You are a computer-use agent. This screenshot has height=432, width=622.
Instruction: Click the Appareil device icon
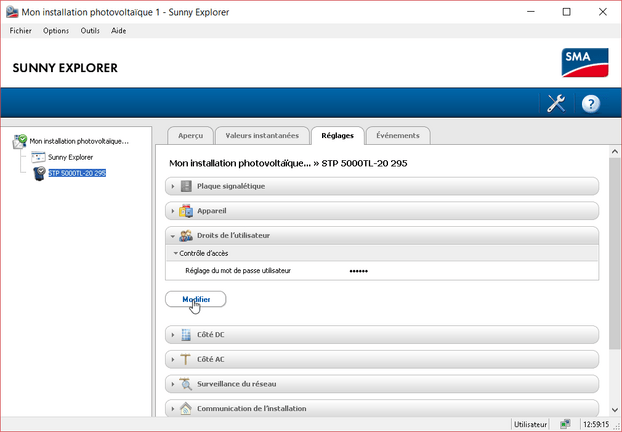click(x=186, y=211)
